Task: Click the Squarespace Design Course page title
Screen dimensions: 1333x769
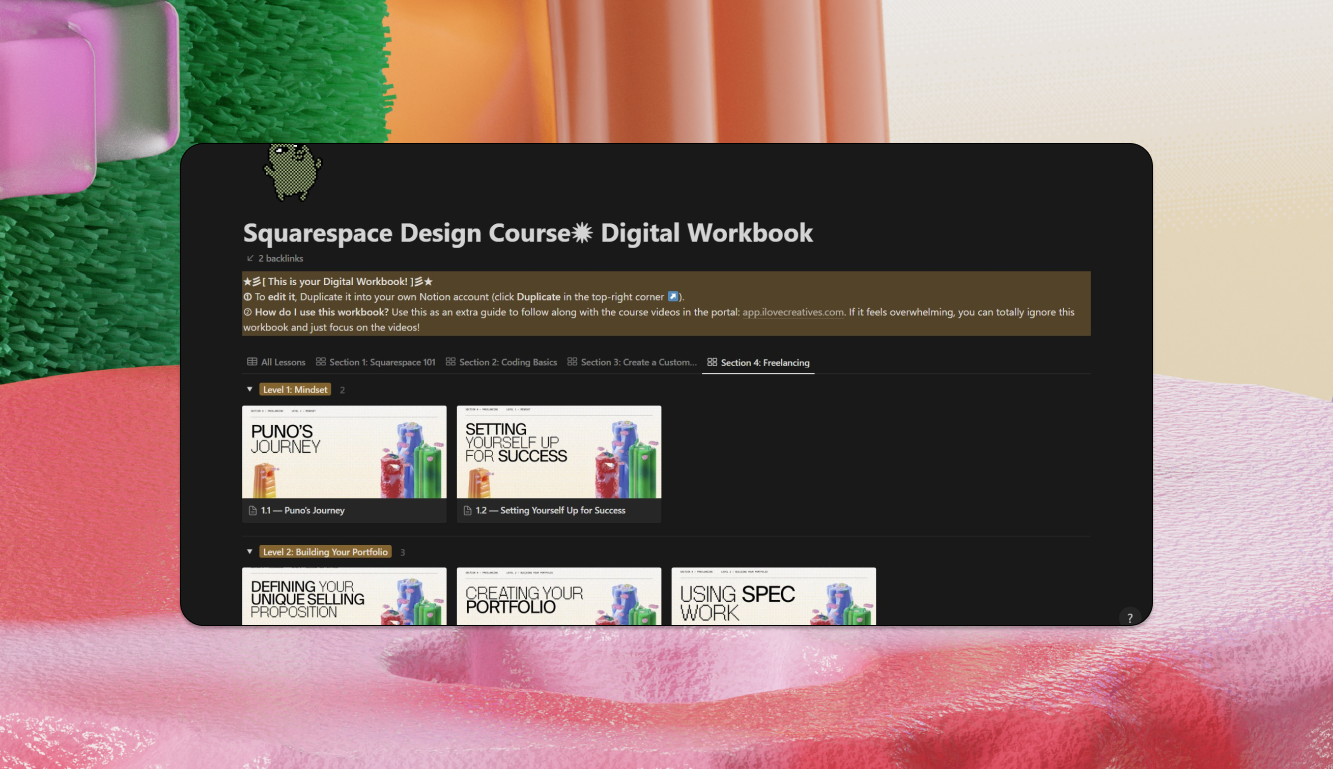Action: point(528,233)
